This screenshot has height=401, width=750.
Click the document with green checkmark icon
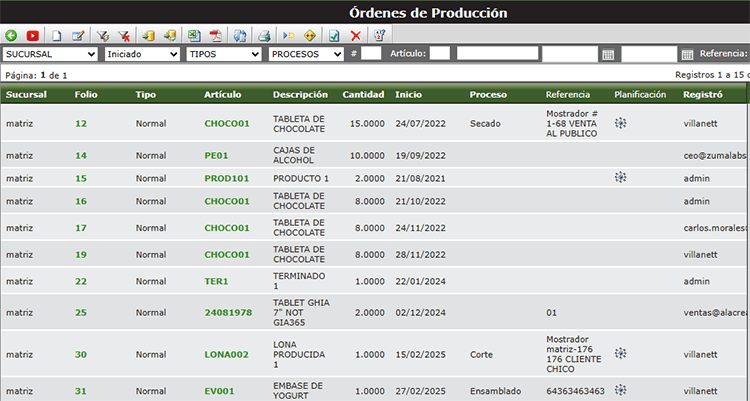pyautogui.click(x=334, y=35)
